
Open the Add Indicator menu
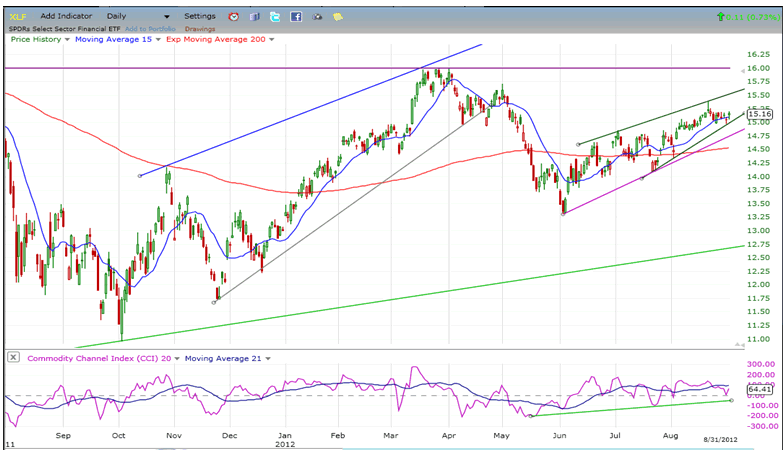pos(68,17)
